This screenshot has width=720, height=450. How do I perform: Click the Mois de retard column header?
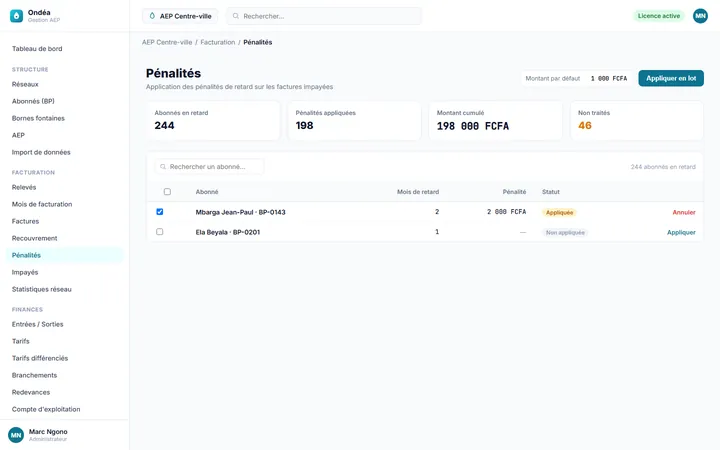click(418, 192)
